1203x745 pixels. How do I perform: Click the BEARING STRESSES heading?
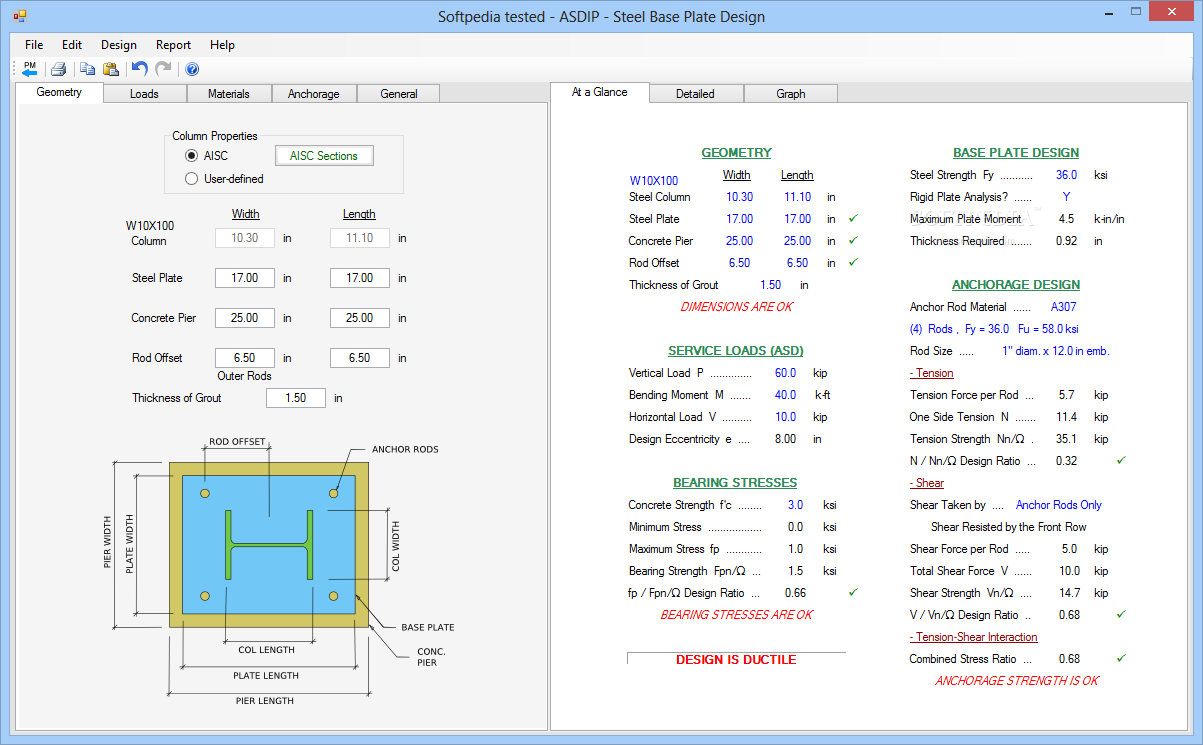click(x=736, y=483)
